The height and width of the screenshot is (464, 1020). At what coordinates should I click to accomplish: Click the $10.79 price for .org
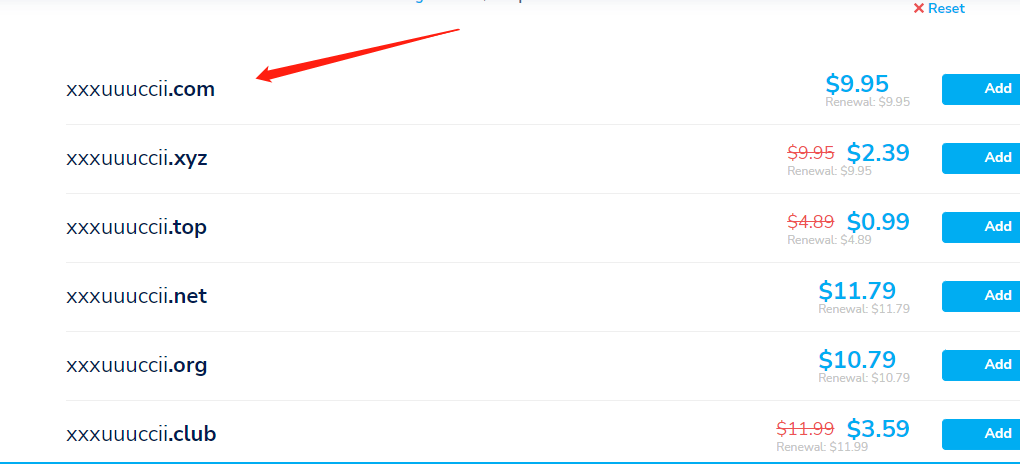click(x=857, y=360)
